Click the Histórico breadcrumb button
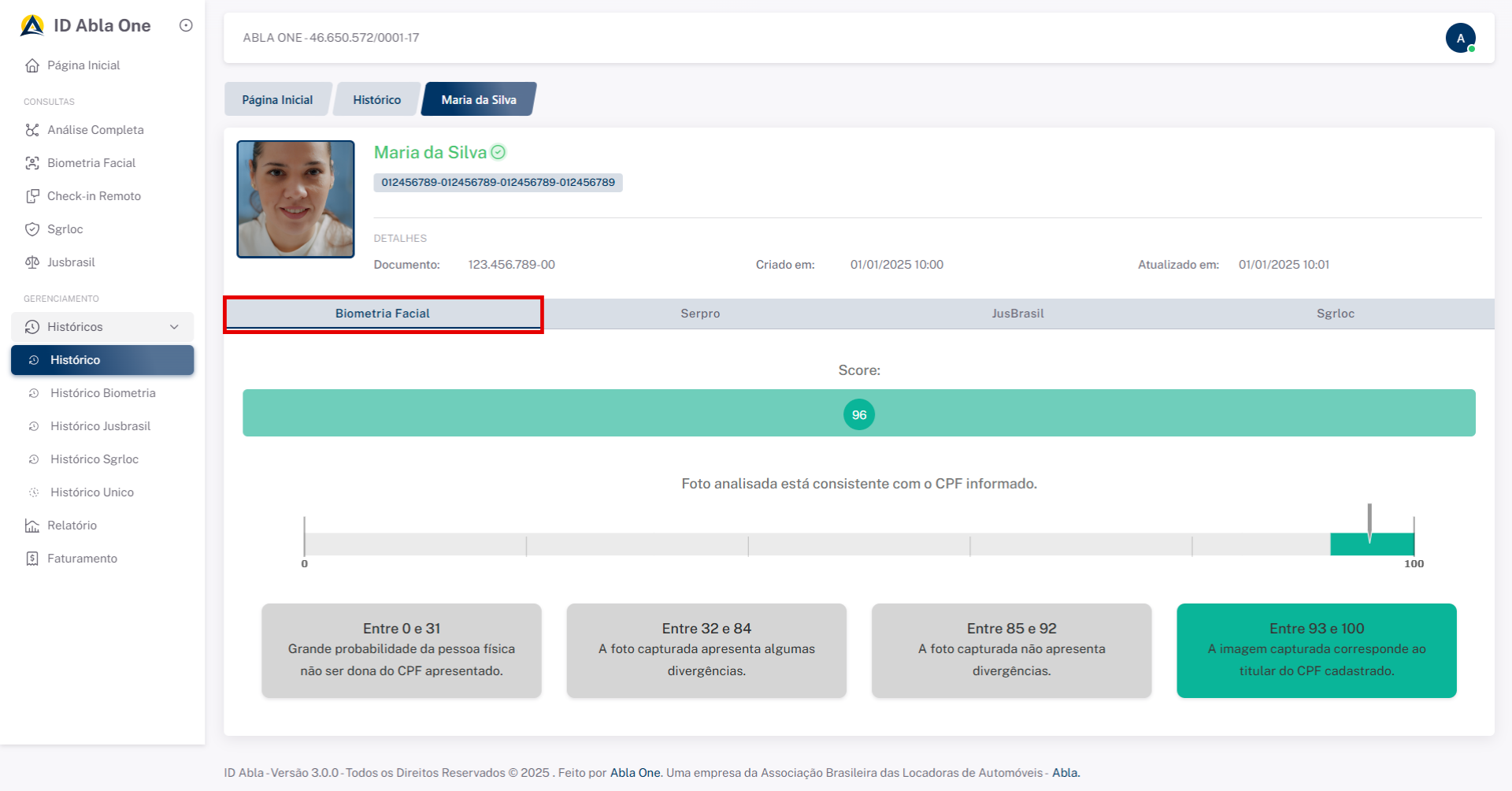1512x791 pixels. click(376, 100)
